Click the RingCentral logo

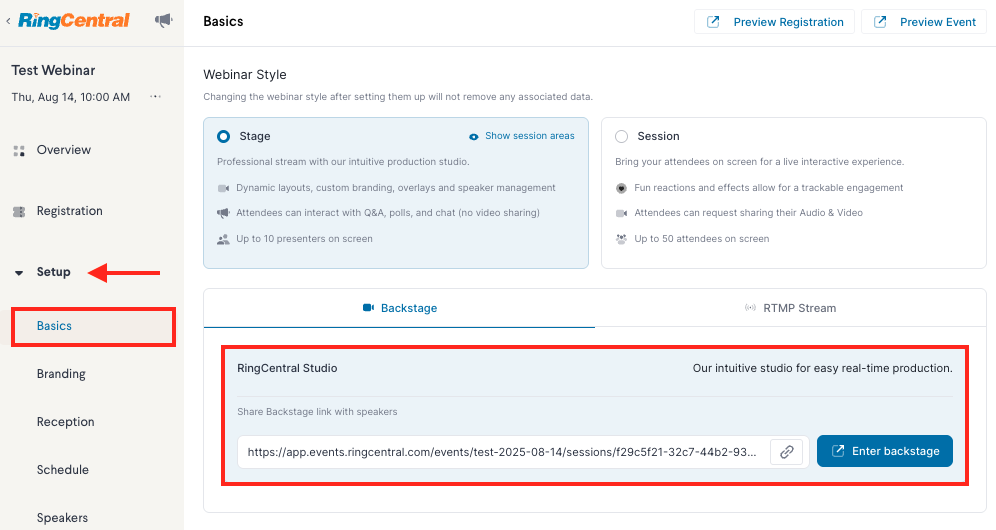coord(74,21)
